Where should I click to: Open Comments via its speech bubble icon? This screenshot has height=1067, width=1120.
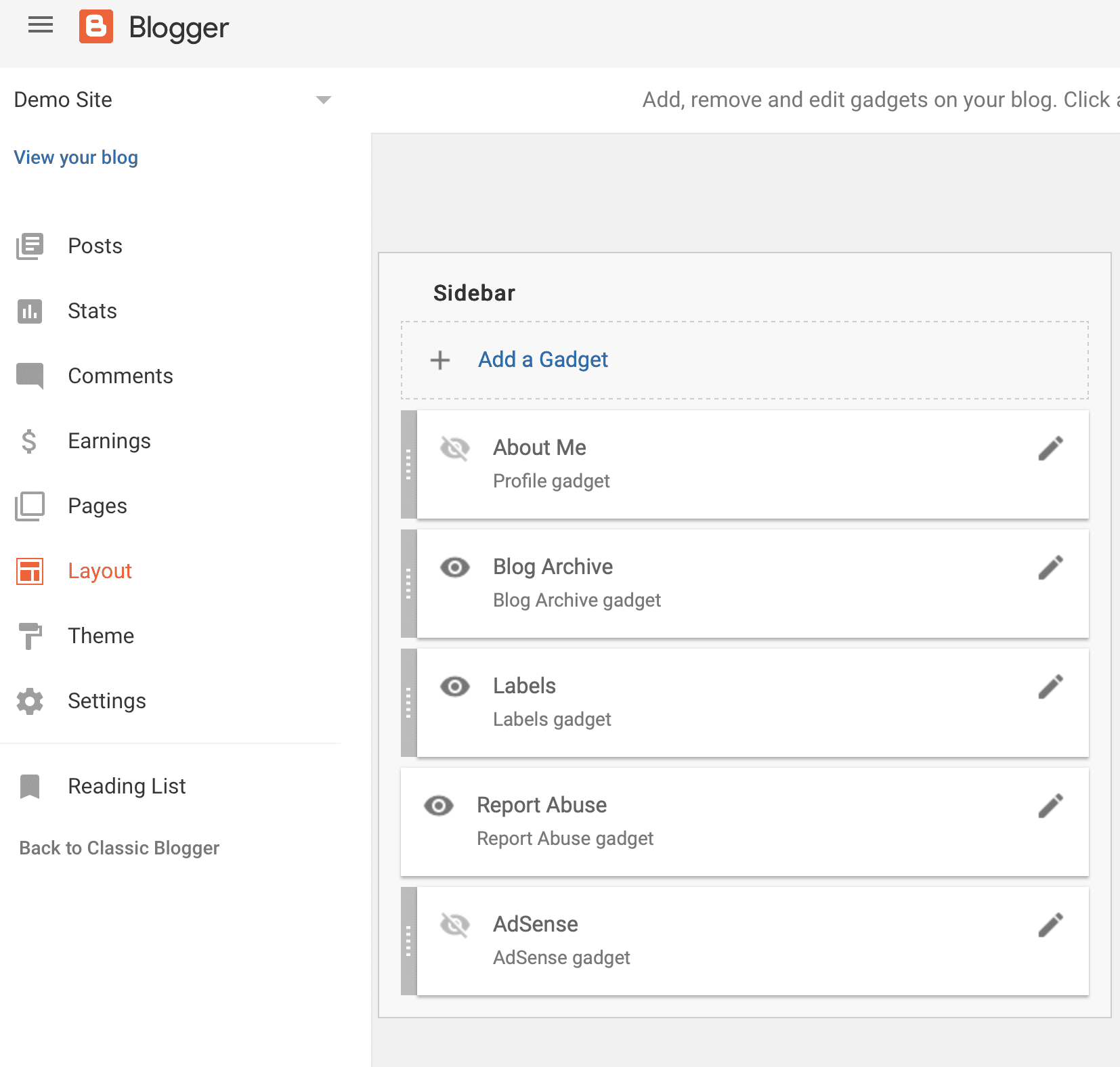pyautogui.click(x=28, y=376)
